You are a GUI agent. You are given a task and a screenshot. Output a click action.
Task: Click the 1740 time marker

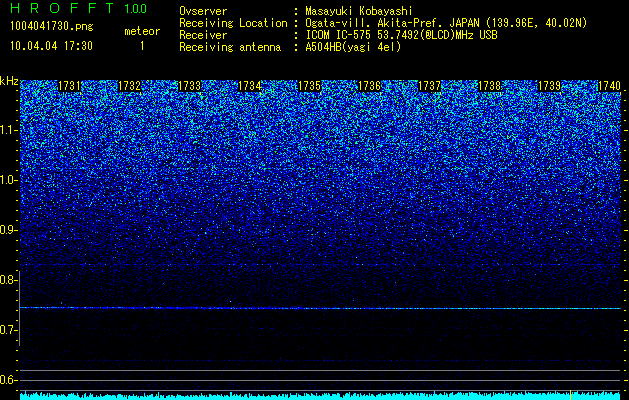(609, 86)
